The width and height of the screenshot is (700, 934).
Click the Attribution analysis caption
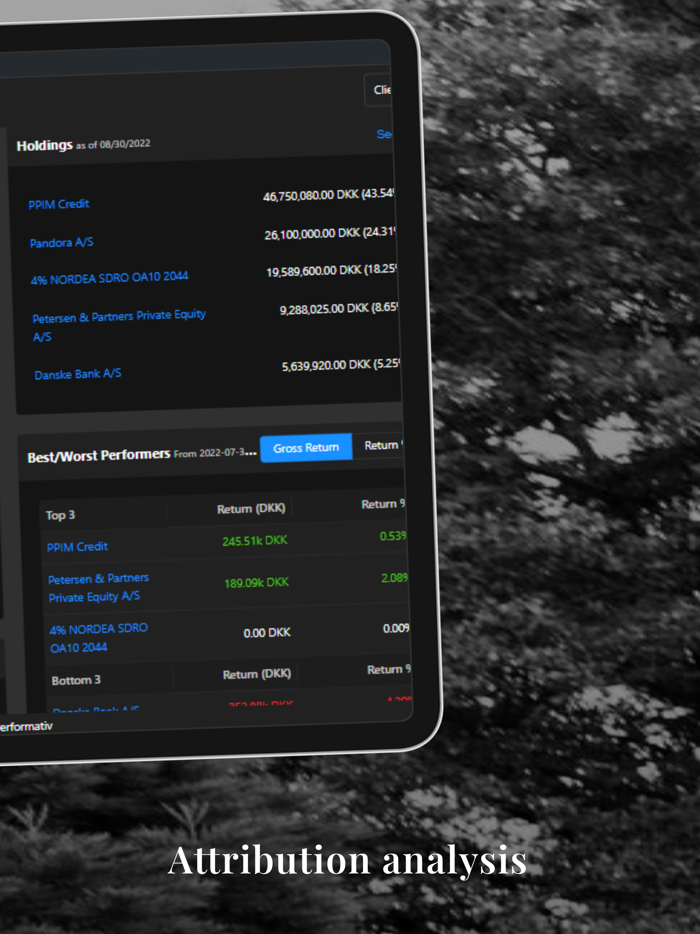(x=347, y=860)
